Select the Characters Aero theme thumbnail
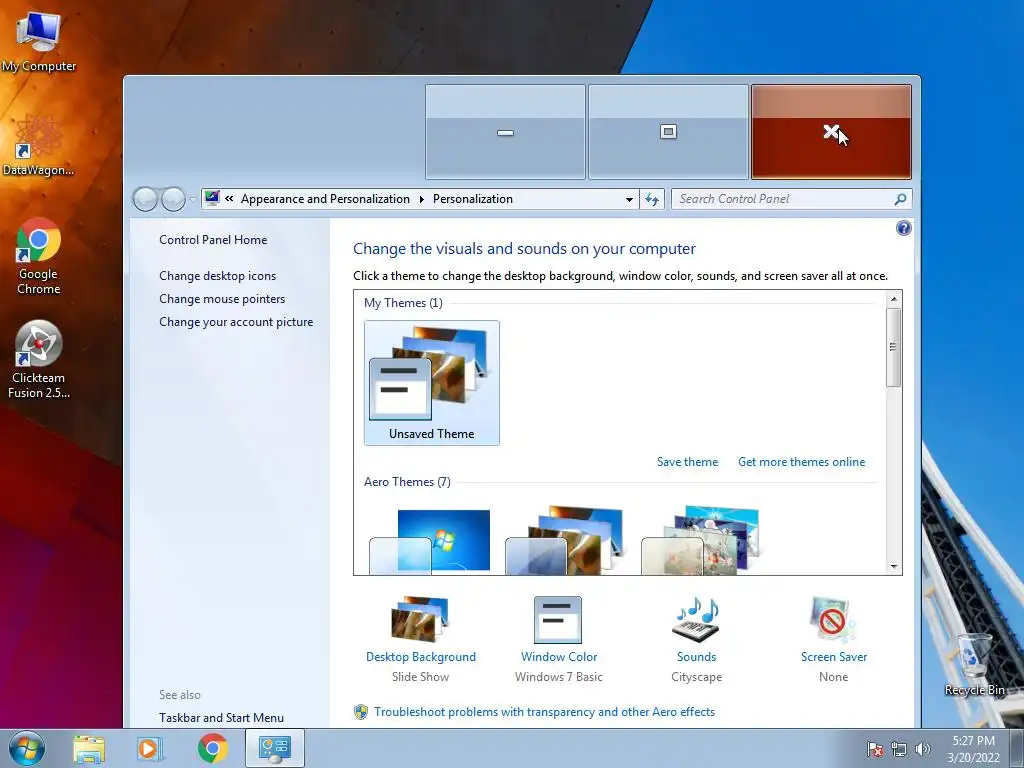Image resolution: width=1024 pixels, height=768 pixels. pyautogui.click(x=701, y=541)
